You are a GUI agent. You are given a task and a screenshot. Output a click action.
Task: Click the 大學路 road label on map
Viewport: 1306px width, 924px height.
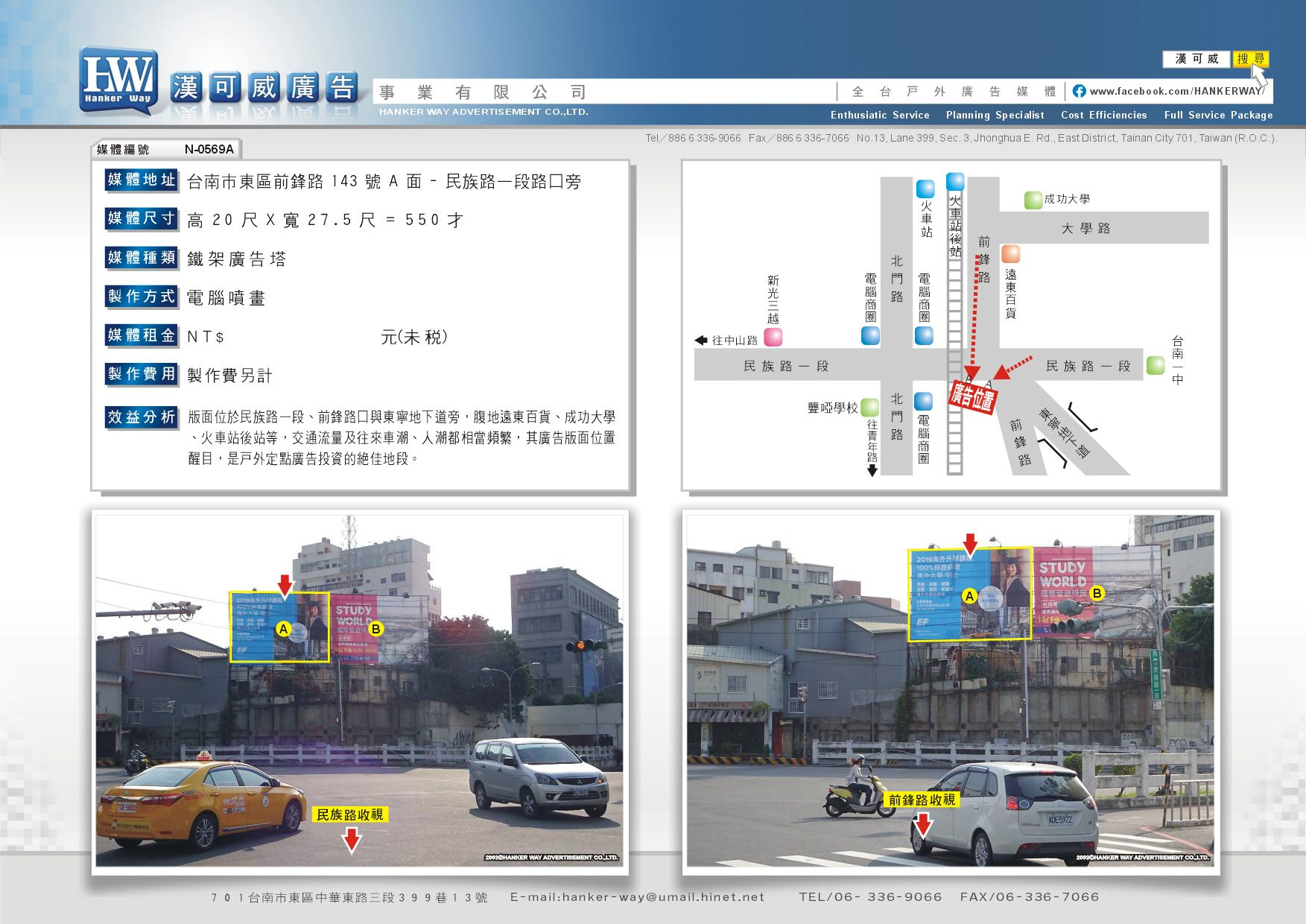1085,228
